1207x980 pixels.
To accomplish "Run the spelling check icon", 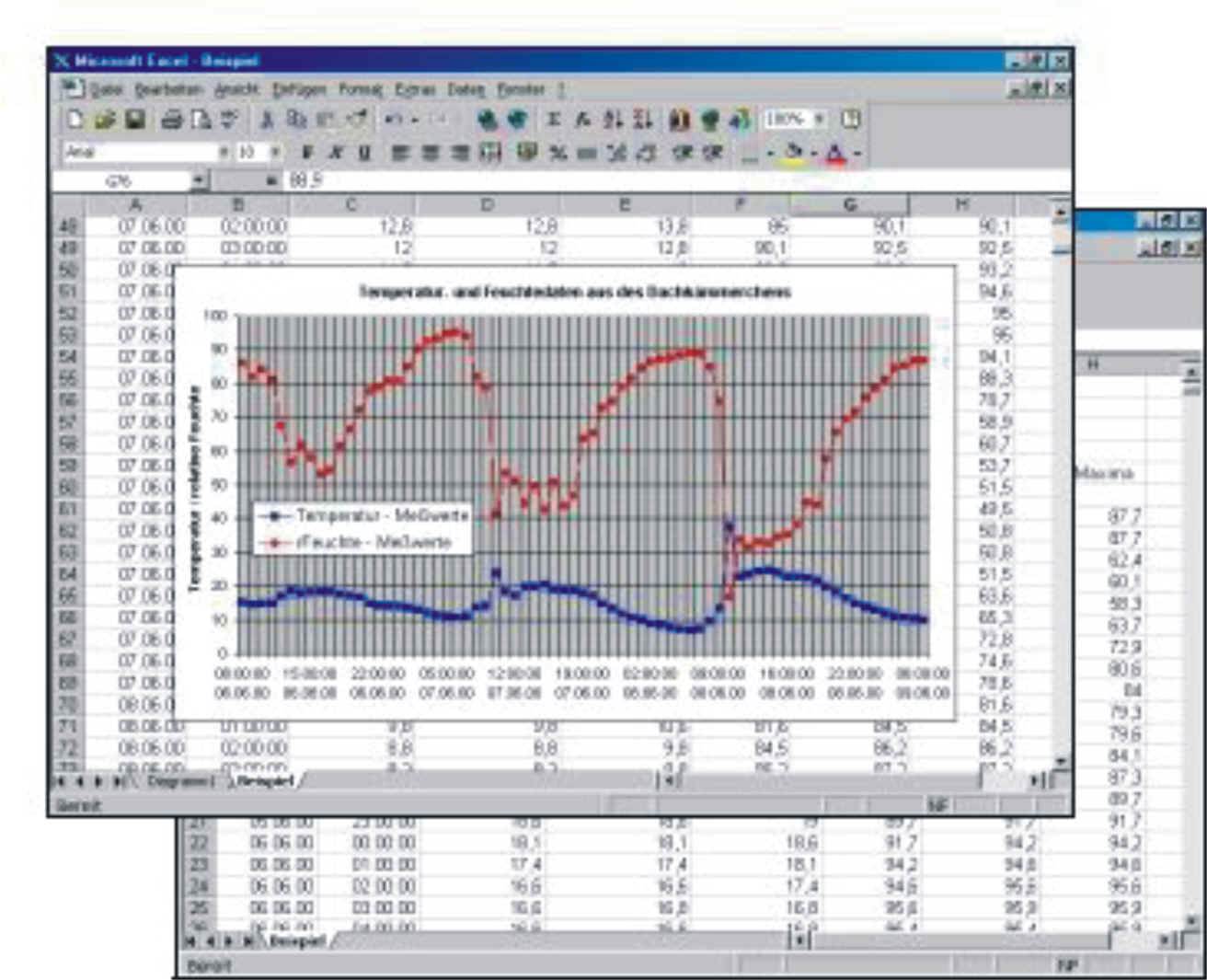I will [228, 120].
